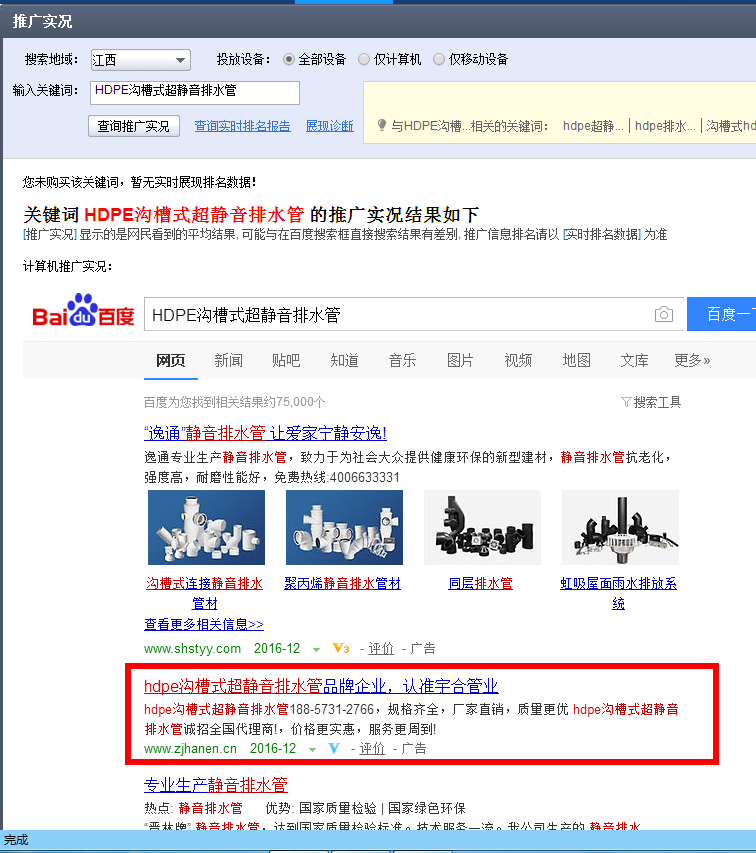Switch to the 新闻 tab

pos(228,360)
